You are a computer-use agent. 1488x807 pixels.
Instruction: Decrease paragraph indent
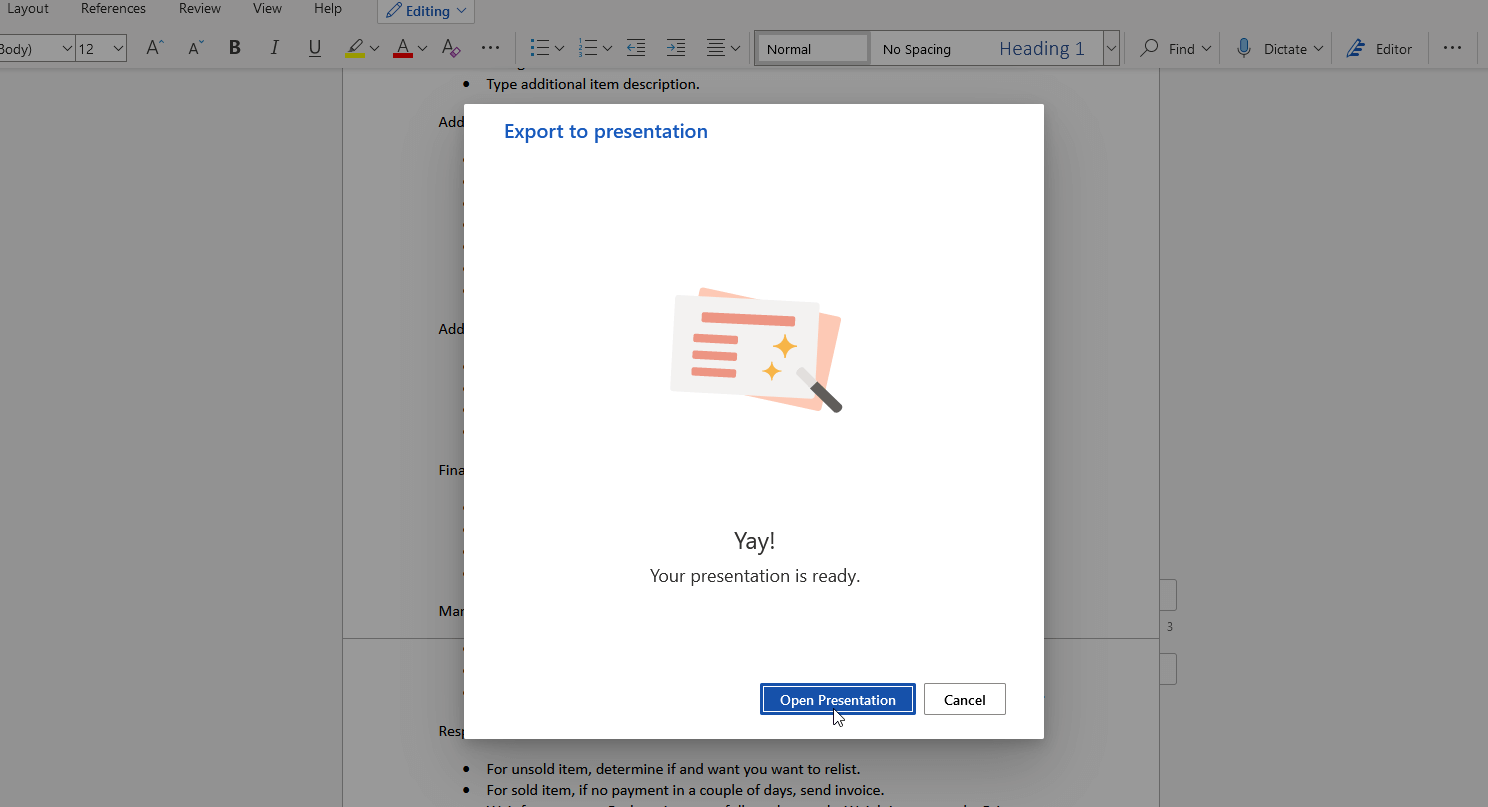pyautogui.click(x=635, y=48)
